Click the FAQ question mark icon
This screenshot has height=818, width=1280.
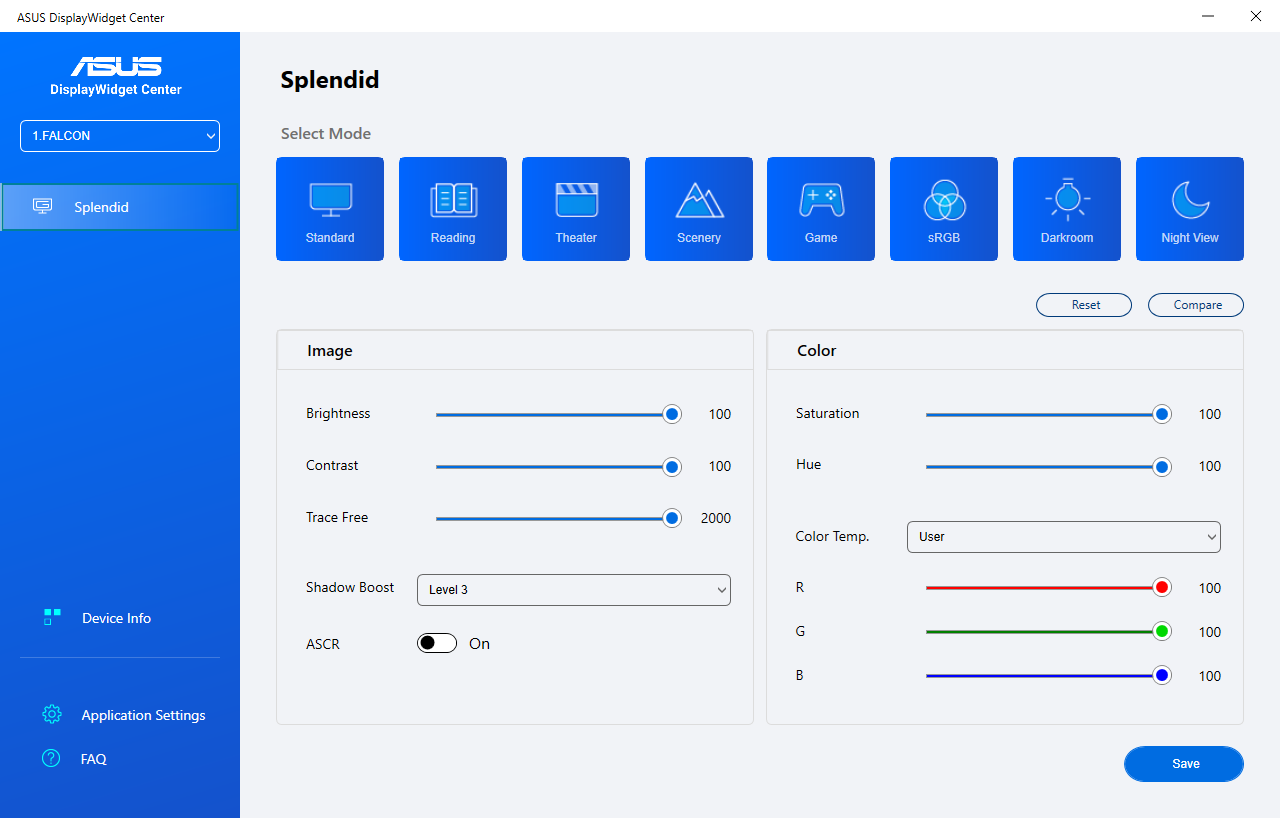tap(51, 759)
